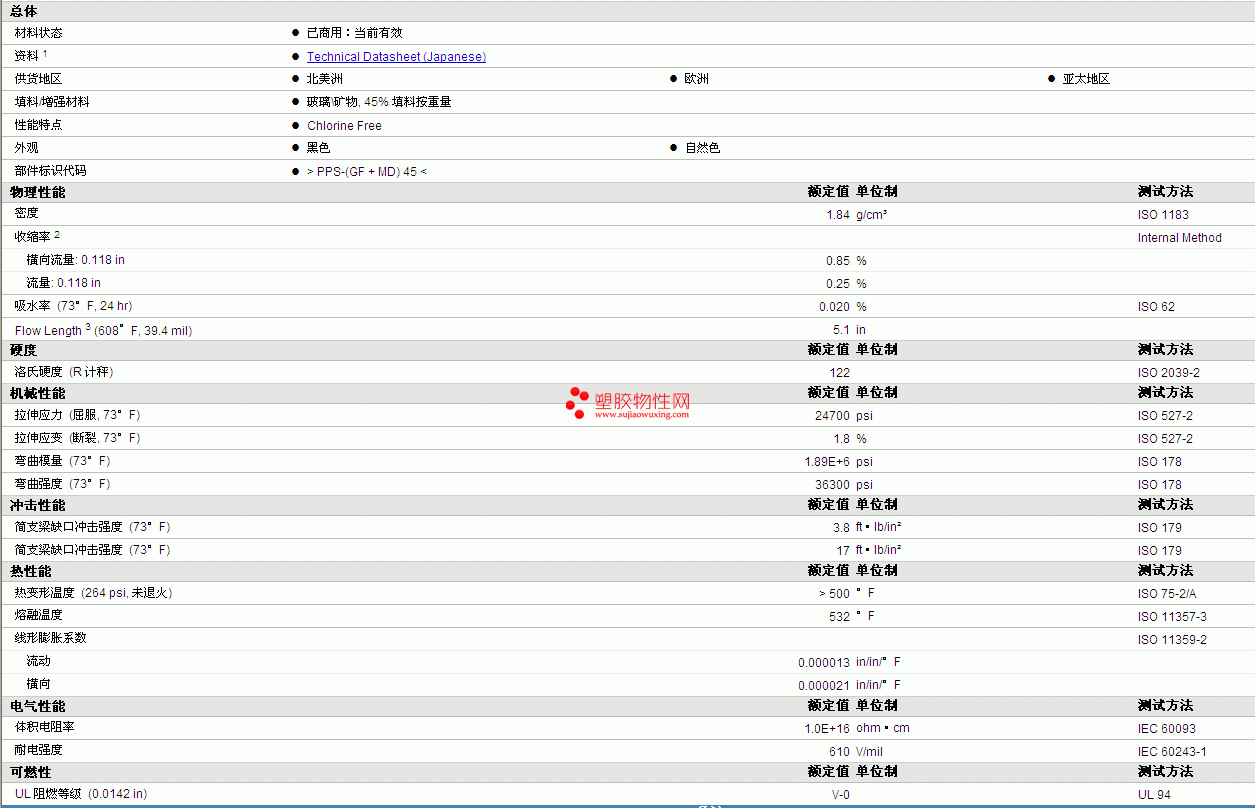Click the Flow Length value 5.1
The width and height of the screenshot is (1255, 808).
point(841,330)
